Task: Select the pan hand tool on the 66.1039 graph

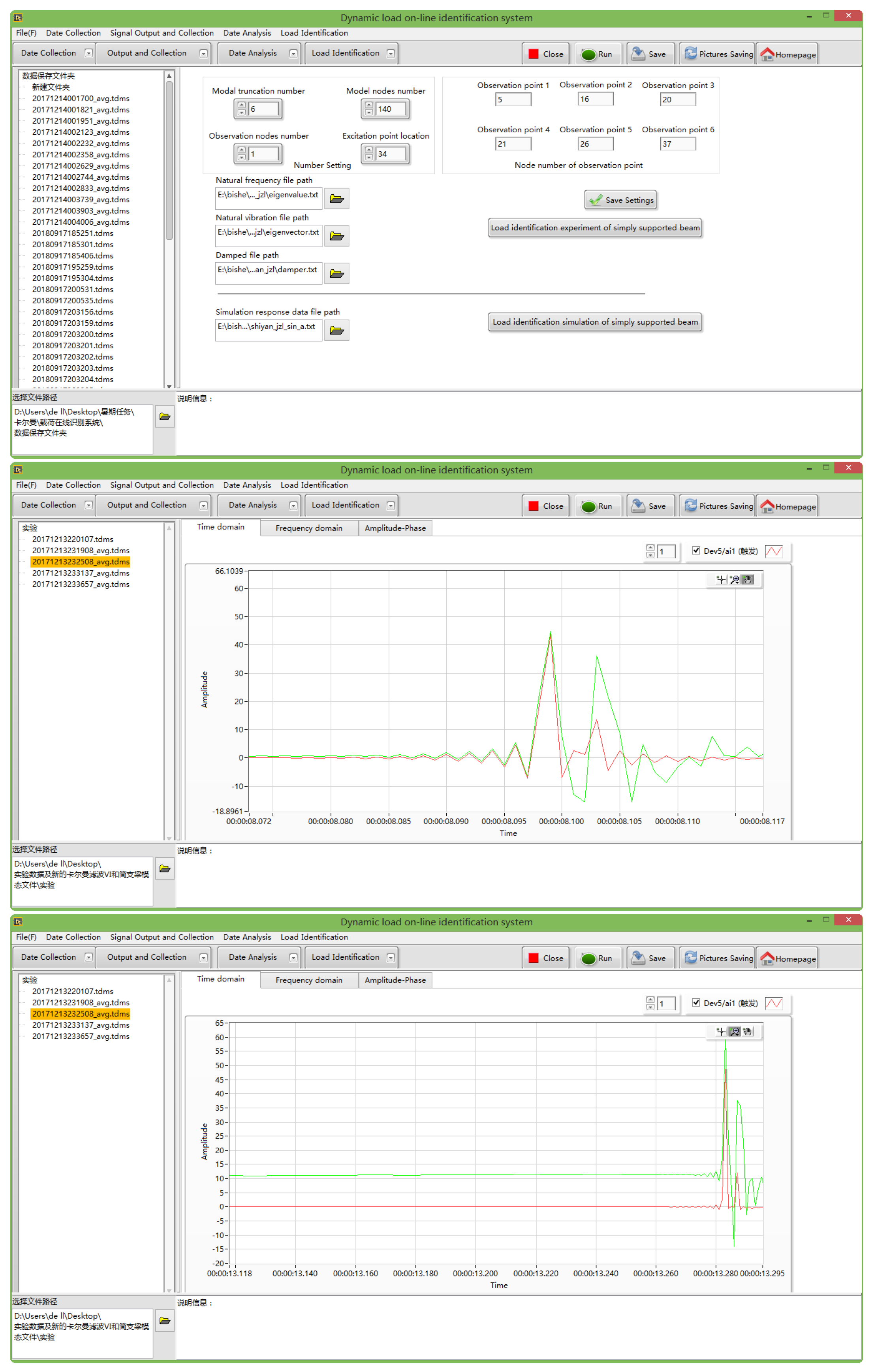Action: [x=748, y=579]
